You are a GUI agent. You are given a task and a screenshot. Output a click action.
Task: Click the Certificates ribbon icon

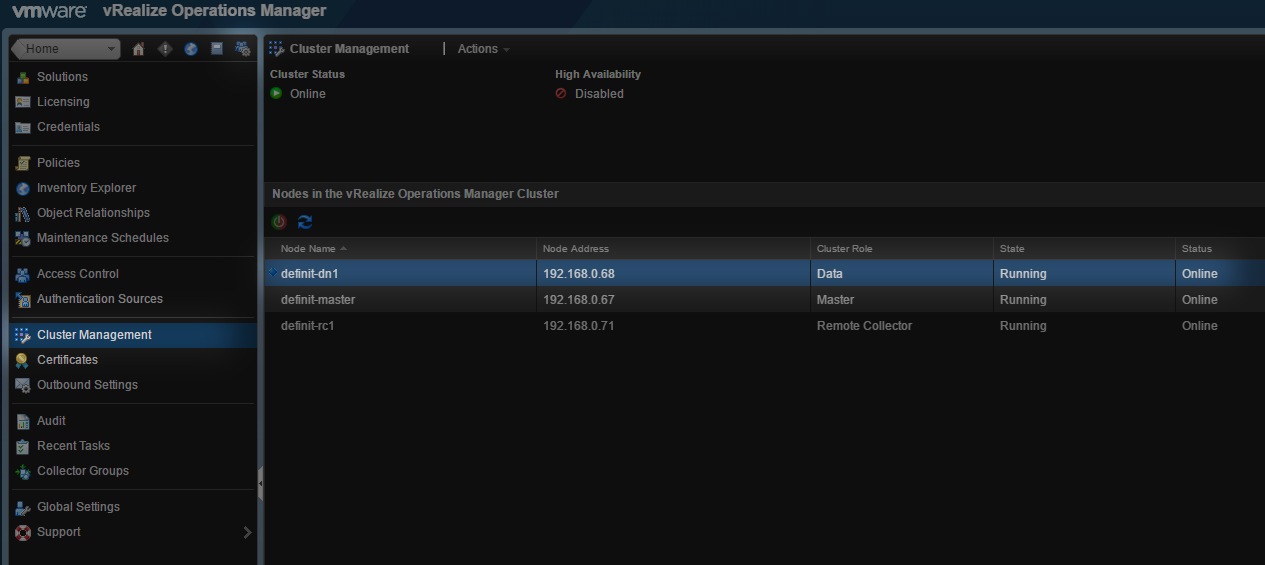click(23, 360)
